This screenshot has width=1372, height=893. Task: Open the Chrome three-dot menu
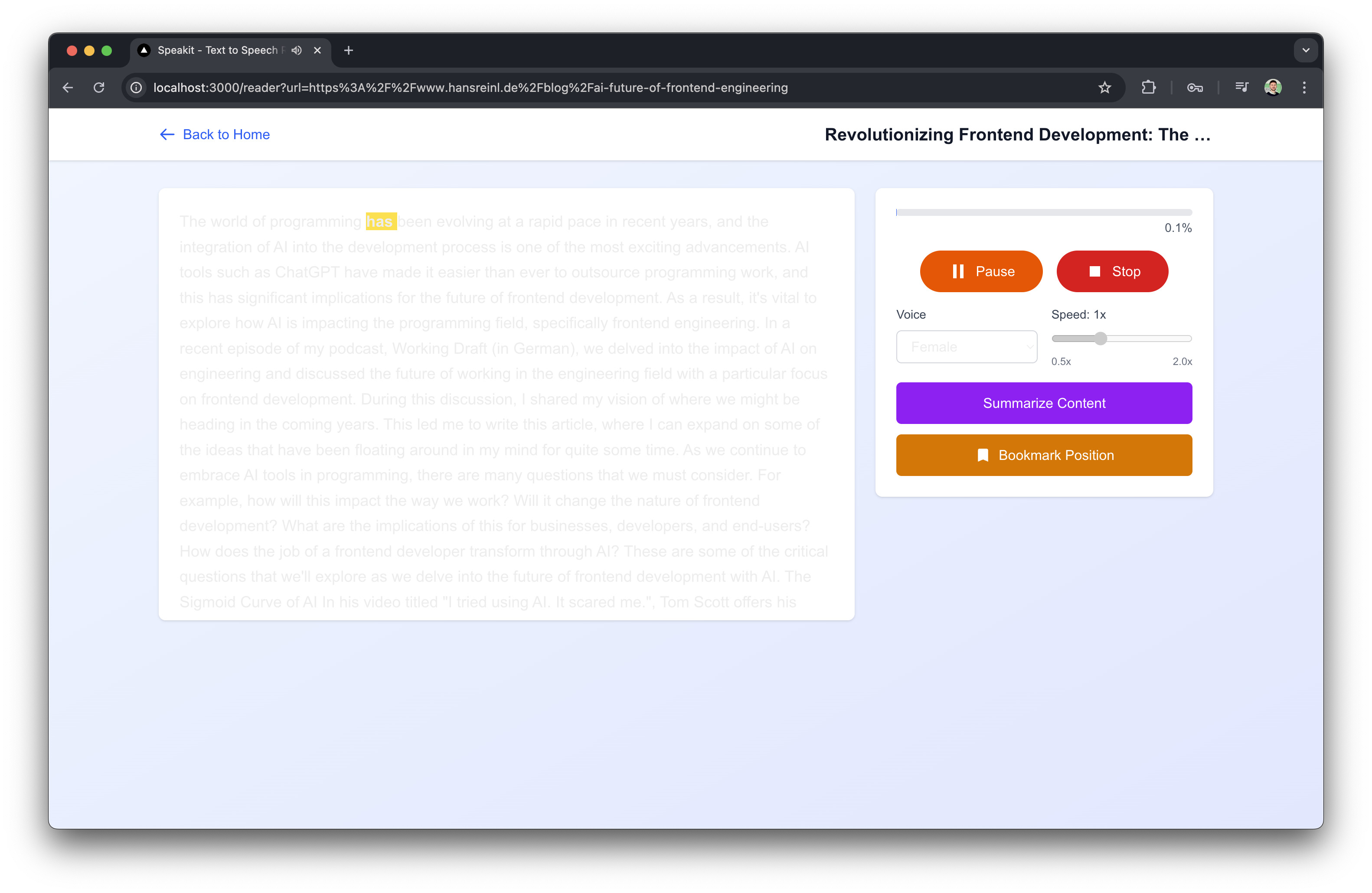[1304, 88]
